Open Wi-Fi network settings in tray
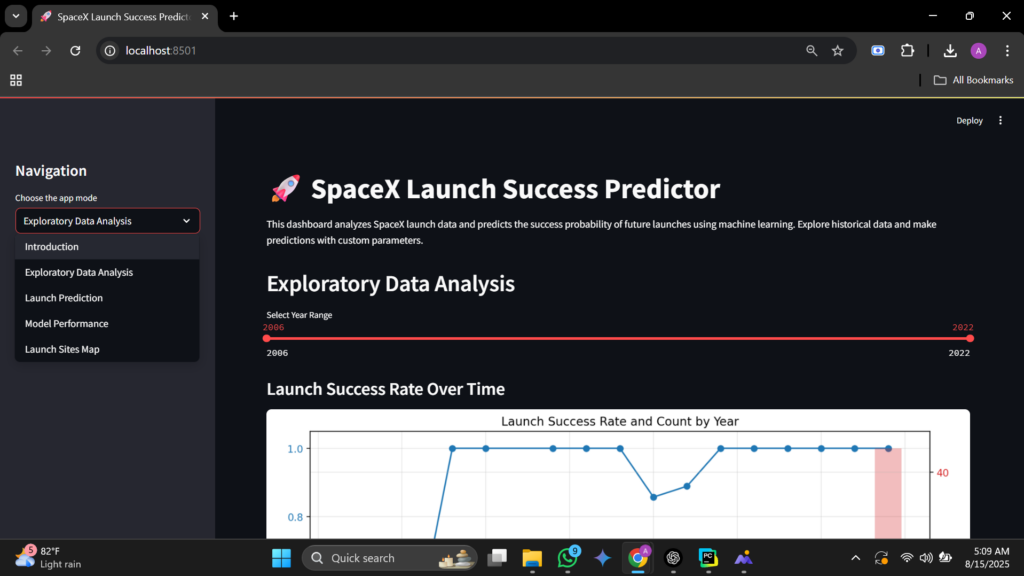Viewport: 1024px width, 576px height. click(906, 558)
